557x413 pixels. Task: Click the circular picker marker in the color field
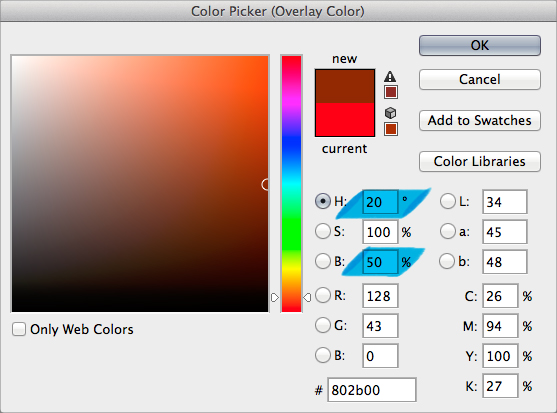click(265, 184)
